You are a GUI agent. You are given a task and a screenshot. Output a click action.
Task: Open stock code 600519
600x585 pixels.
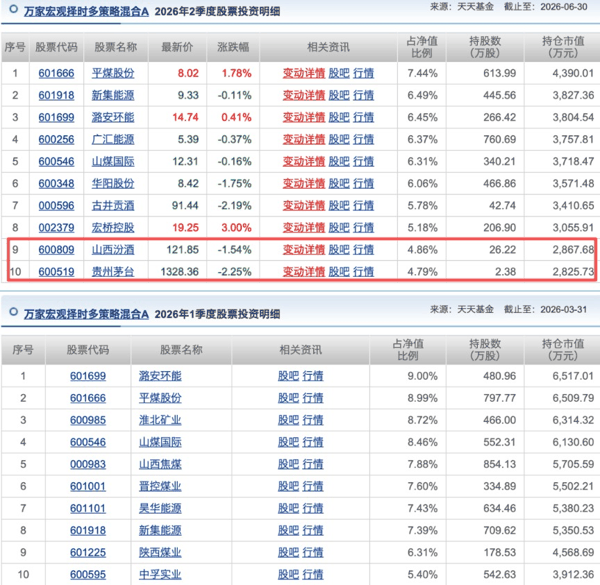click(x=56, y=272)
